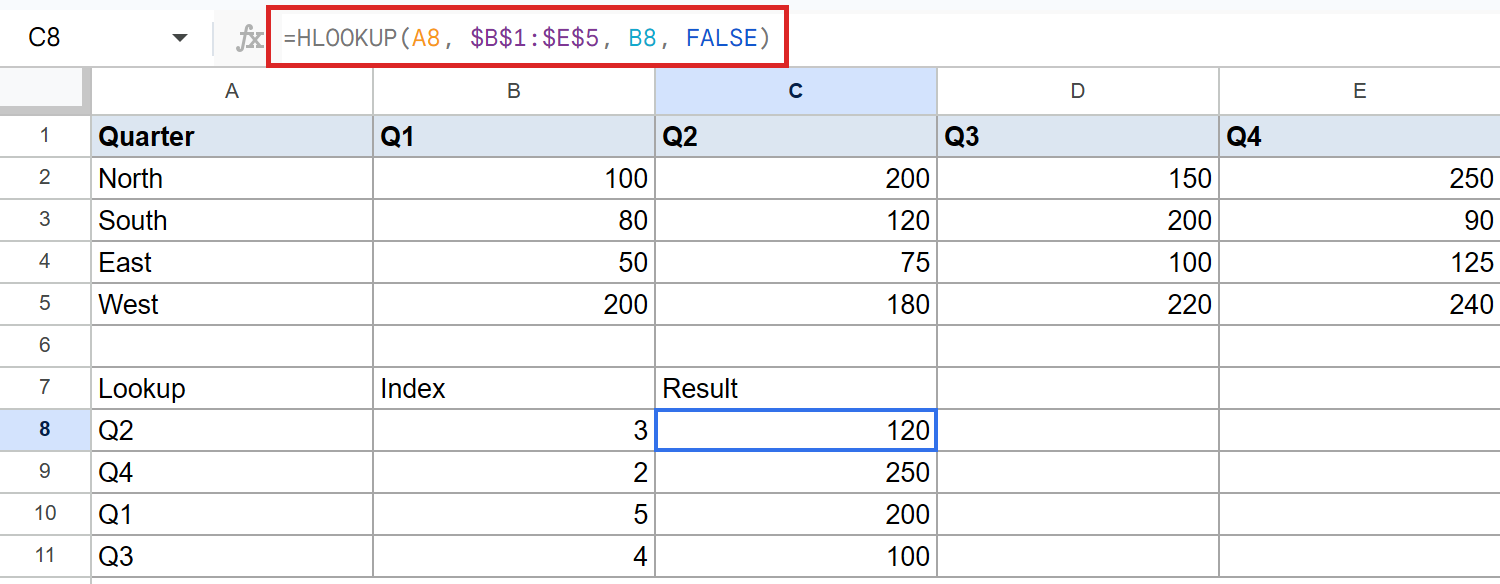Viewport: 1500px width, 584px height.
Task: Select row 2 header
Action: (x=45, y=178)
